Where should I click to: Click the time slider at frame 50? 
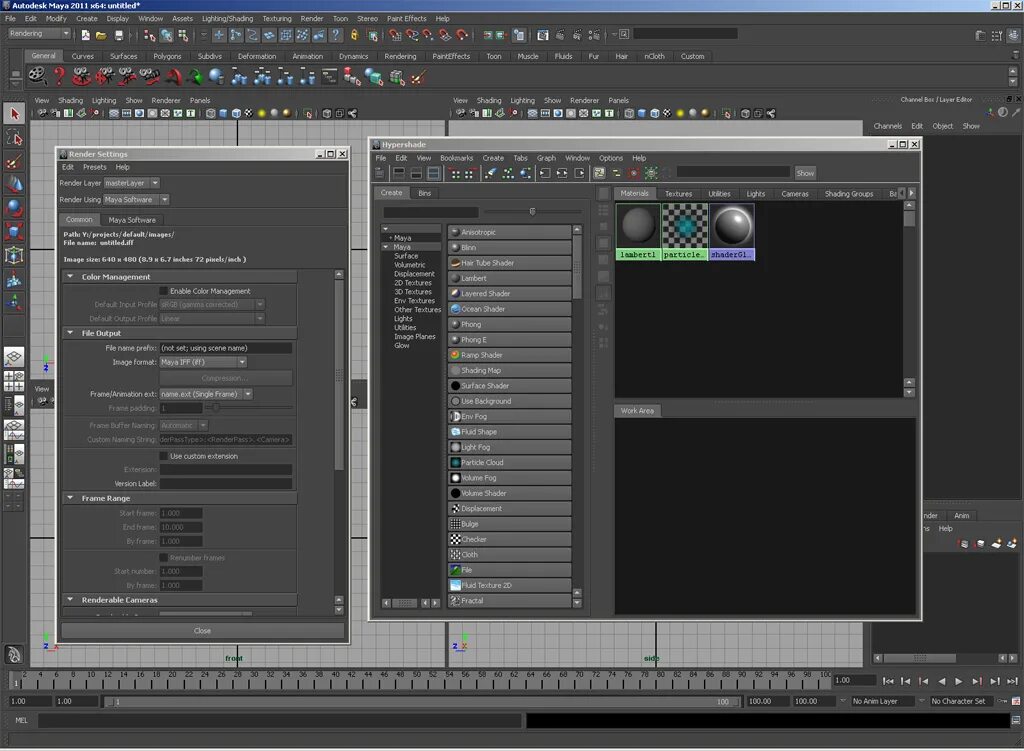(417, 680)
